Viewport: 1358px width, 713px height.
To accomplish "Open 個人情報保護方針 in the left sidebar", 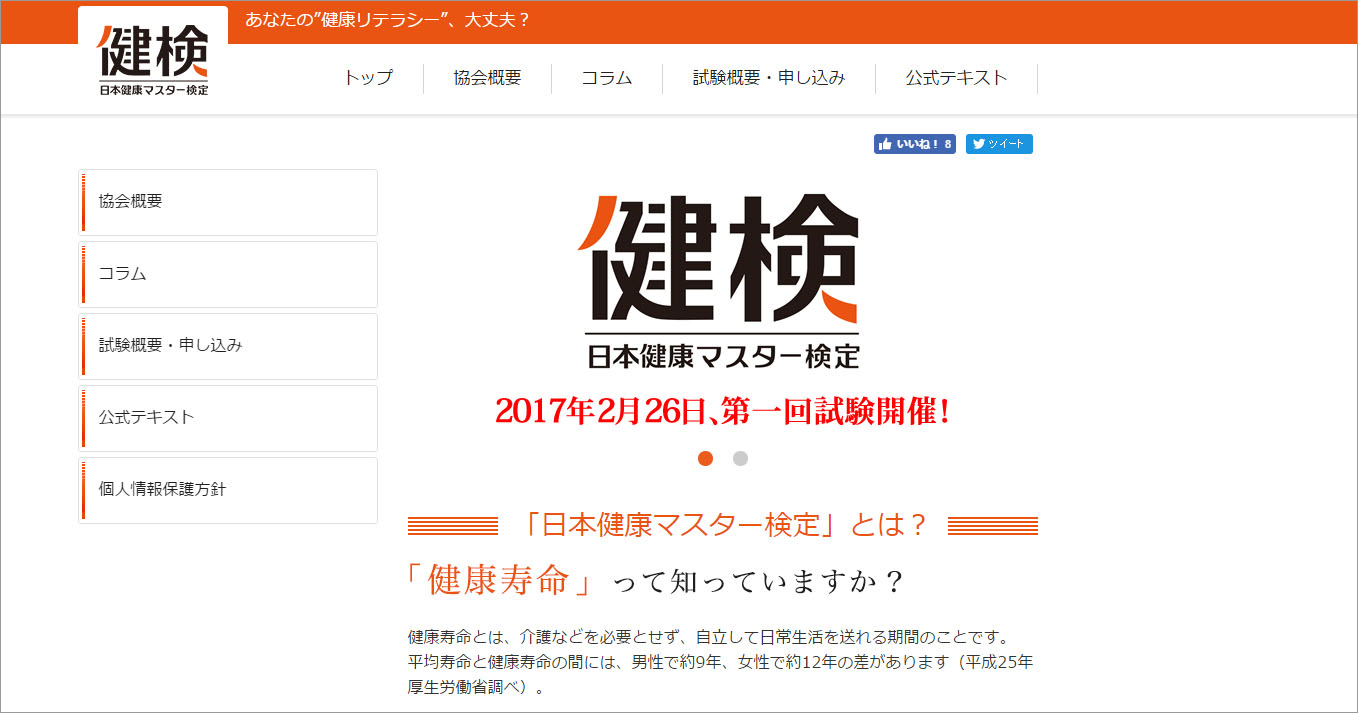I will click(x=228, y=490).
